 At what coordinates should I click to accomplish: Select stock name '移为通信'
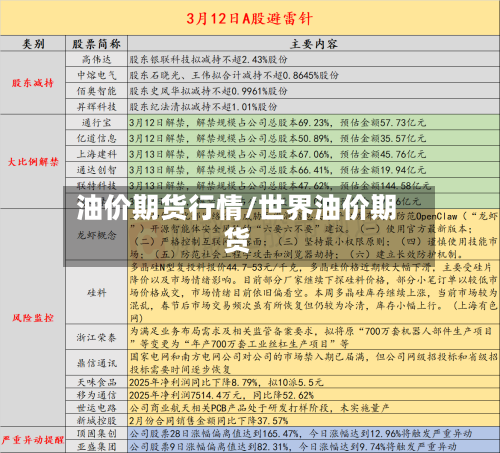[x=96, y=395]
